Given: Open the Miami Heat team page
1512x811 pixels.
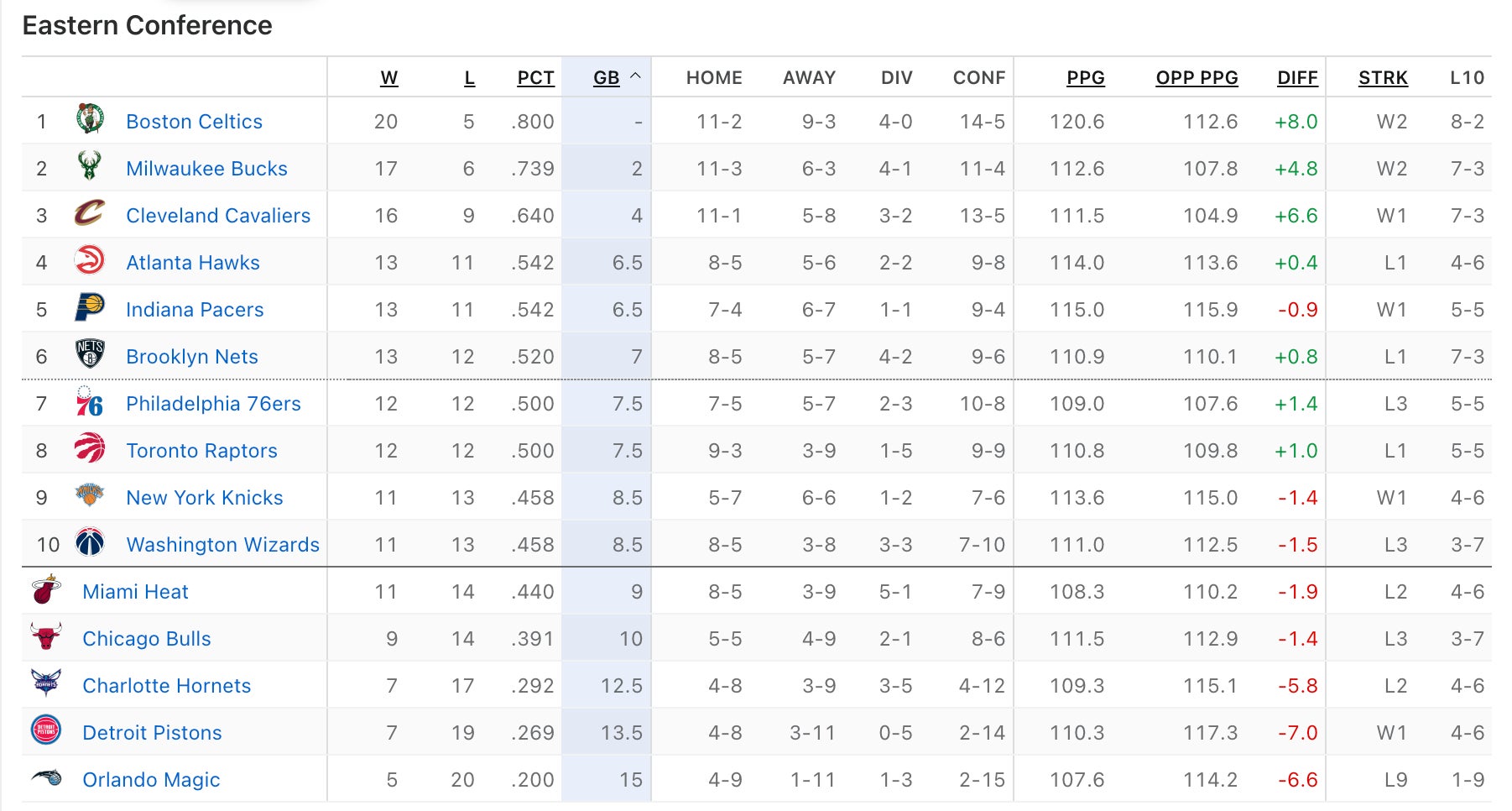Looking at the screenshot, I should coord(135,592).
